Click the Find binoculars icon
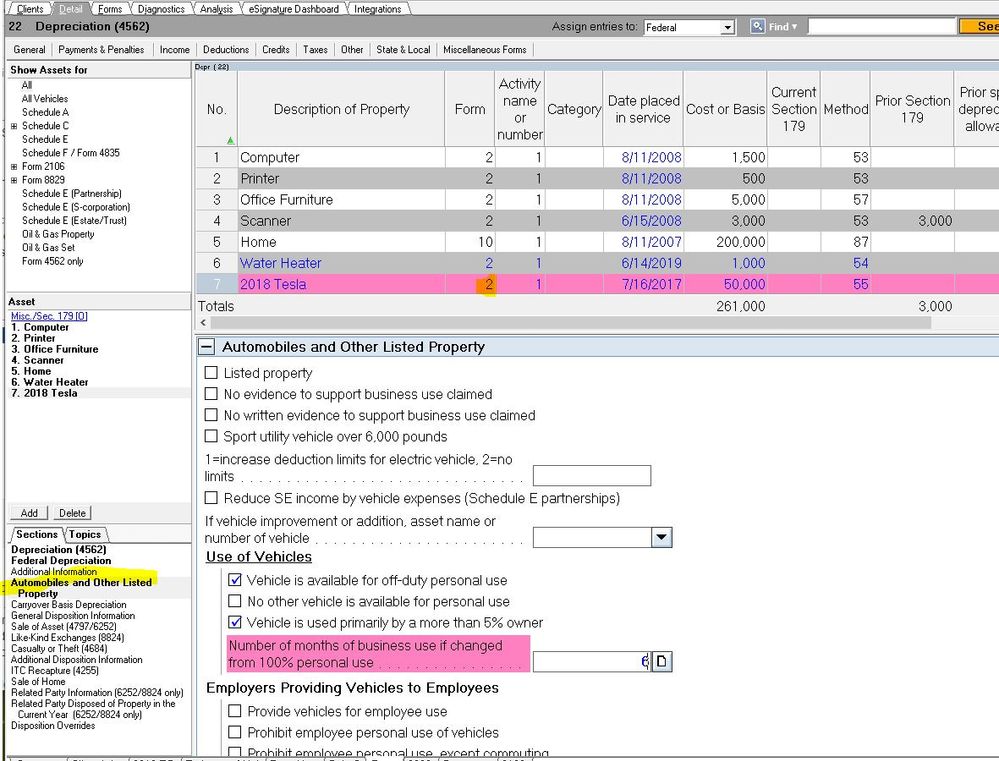 click(758, 27)
